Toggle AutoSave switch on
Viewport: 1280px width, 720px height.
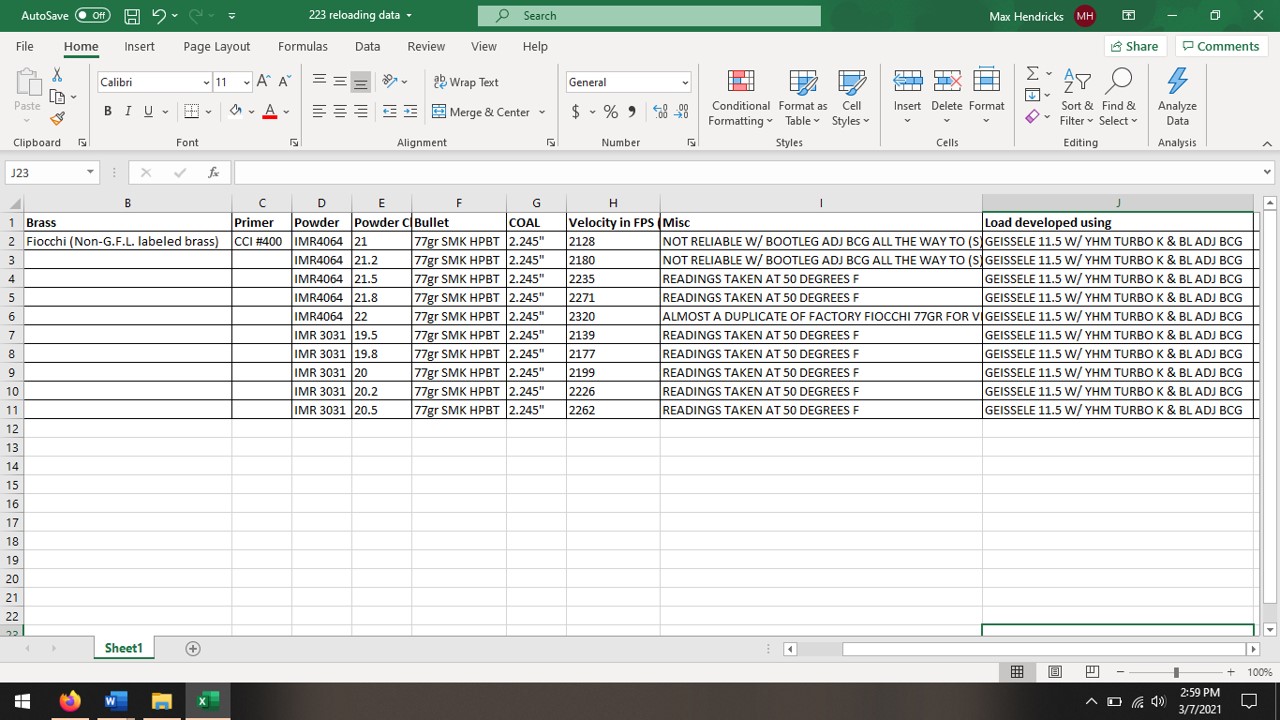coord(93,16)
